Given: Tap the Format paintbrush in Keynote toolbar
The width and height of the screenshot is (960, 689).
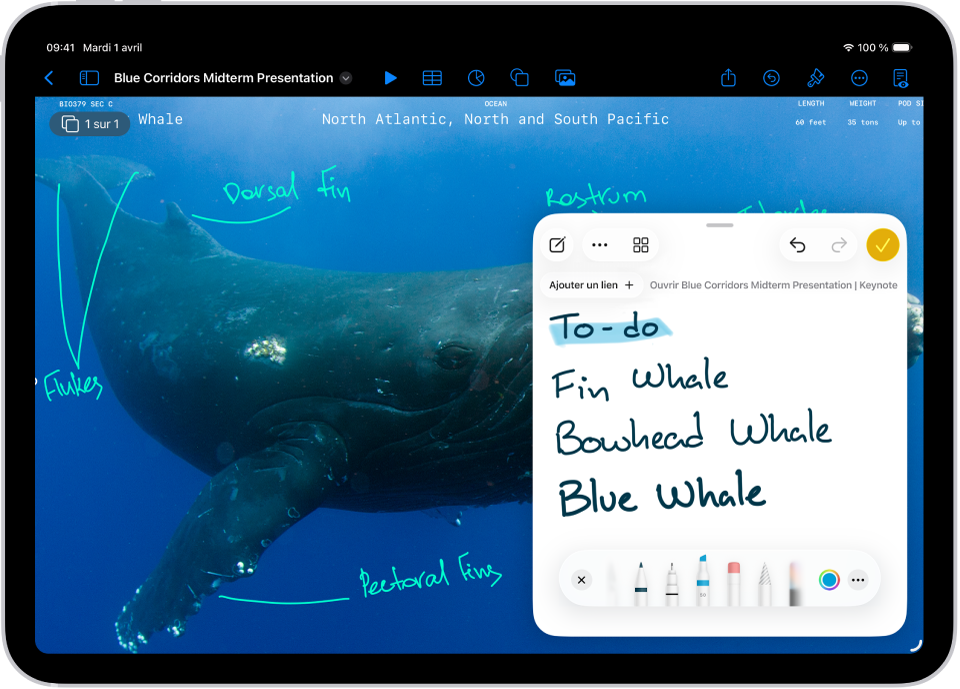Looking at the screenshot, I should pos(816,77).
